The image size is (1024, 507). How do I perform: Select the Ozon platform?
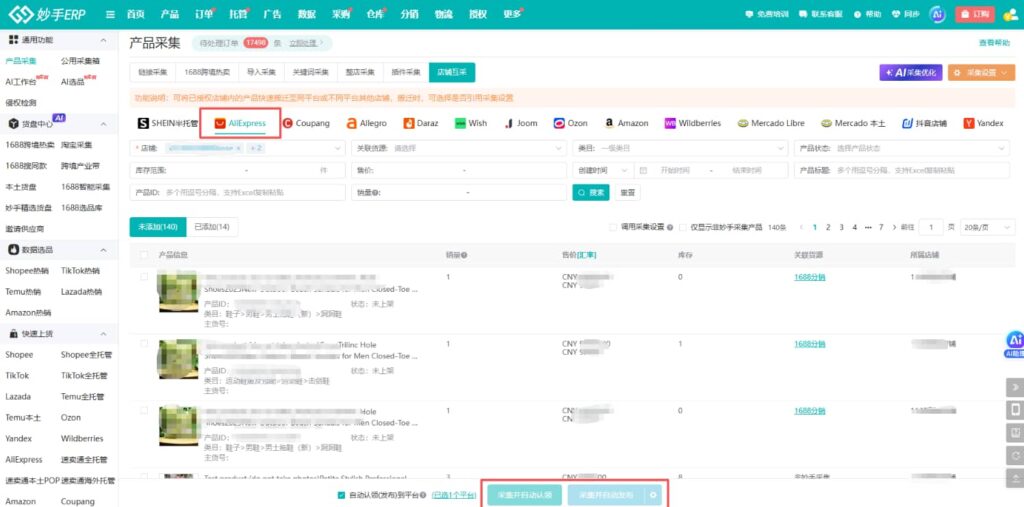tap(570, 123)
